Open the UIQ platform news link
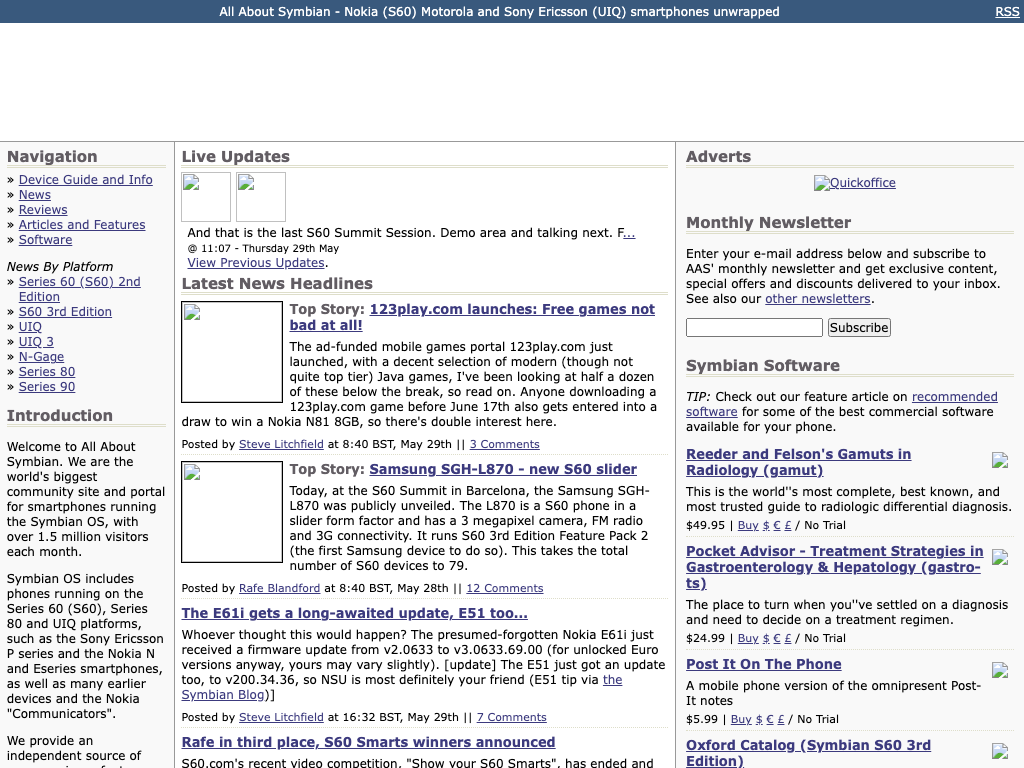The image size is (1024, 768). [30, 327]
